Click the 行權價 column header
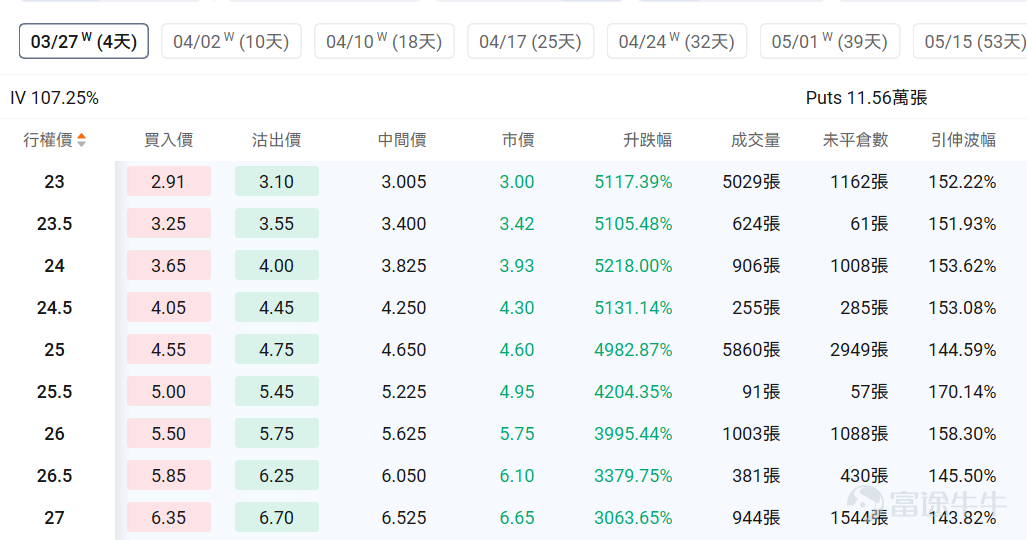Screen dimensions: 1027x540 coord(48,140)
